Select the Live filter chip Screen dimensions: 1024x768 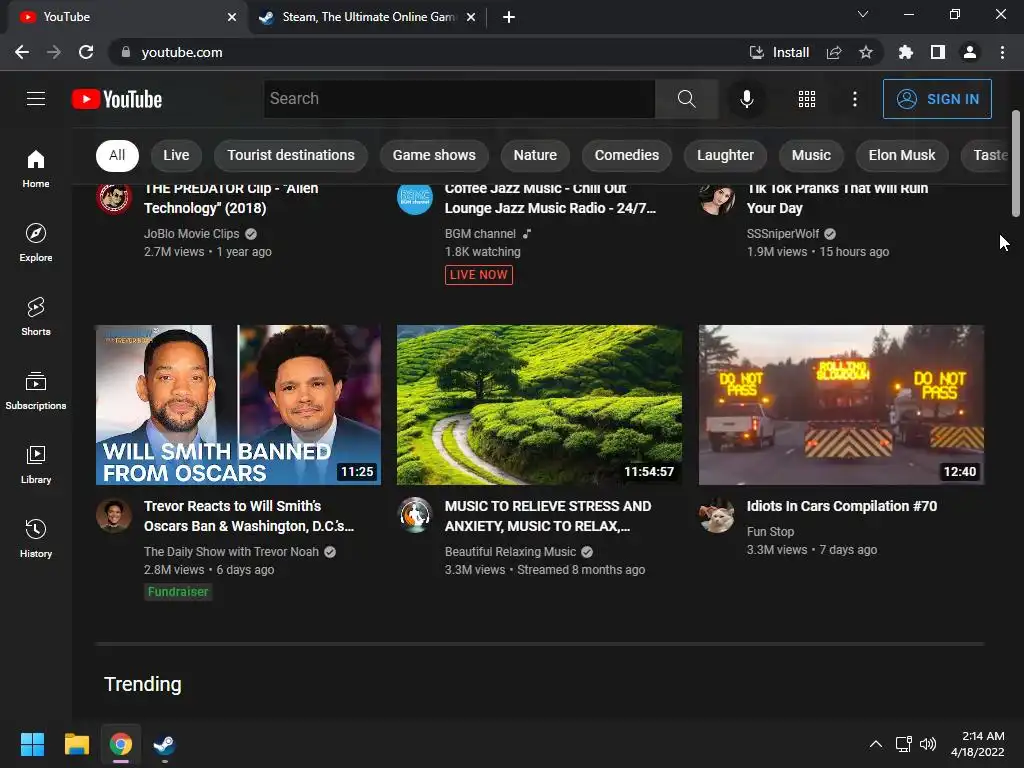coord(176,155)
